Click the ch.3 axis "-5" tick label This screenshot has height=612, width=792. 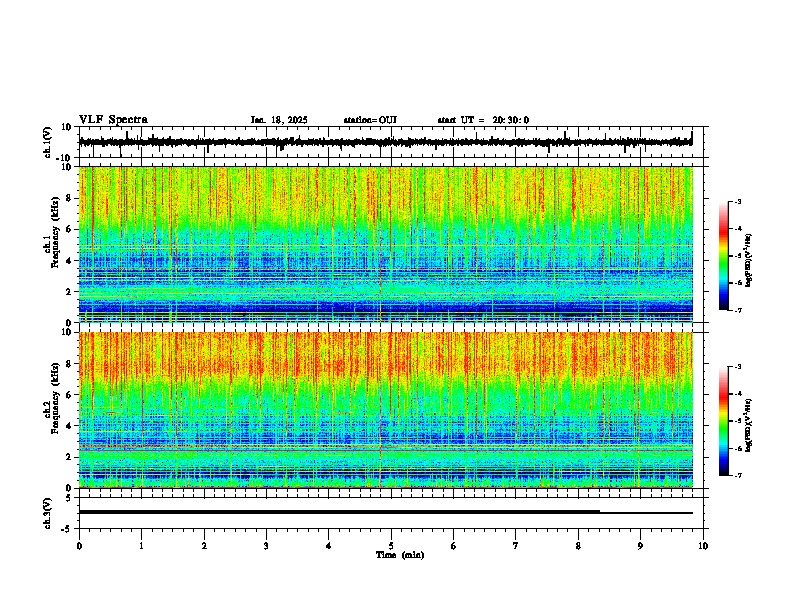pyautogui.click(x=67, y=529)
